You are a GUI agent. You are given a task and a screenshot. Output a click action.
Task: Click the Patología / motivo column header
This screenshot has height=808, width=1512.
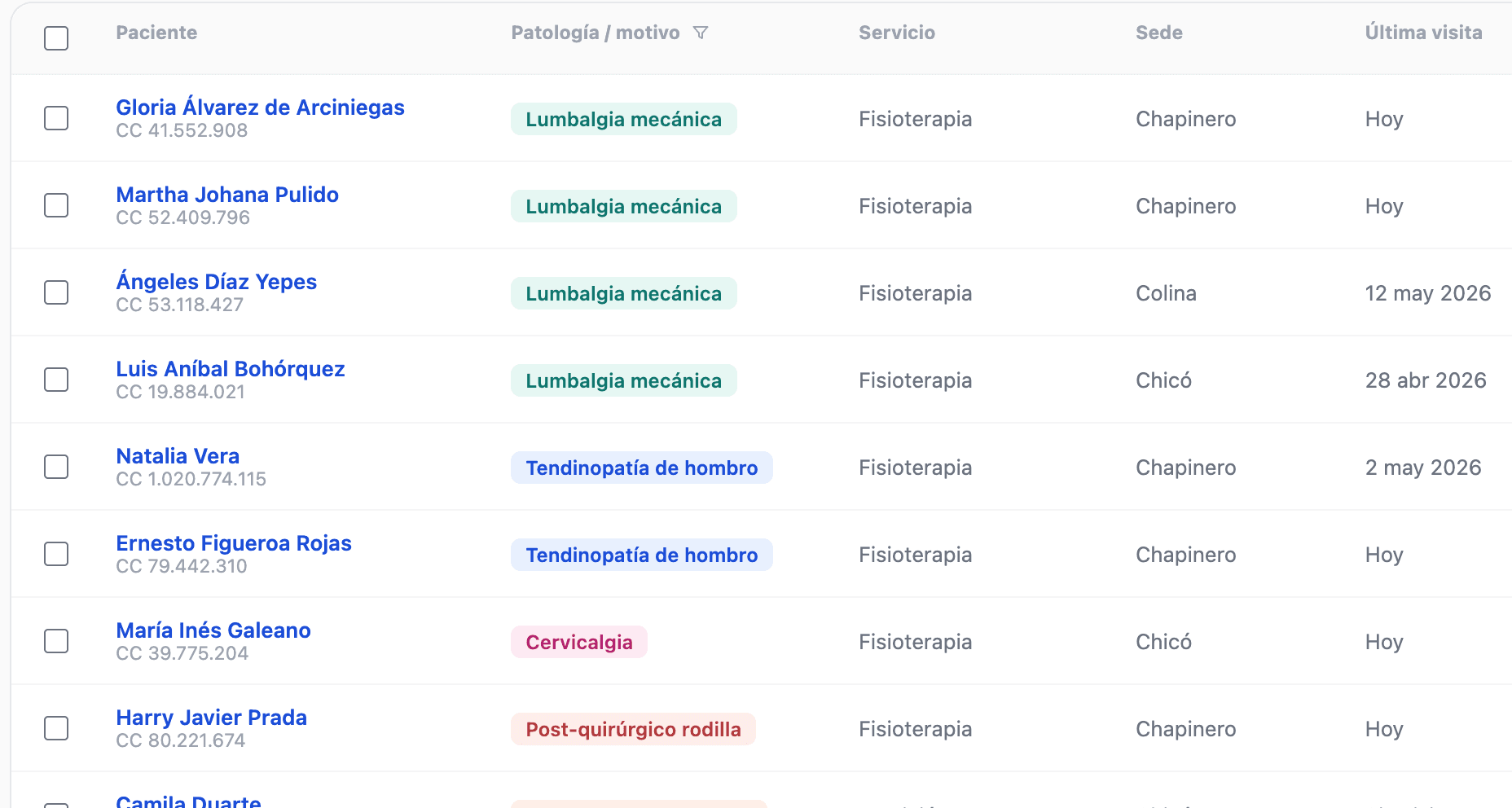[x=596, y=33]
